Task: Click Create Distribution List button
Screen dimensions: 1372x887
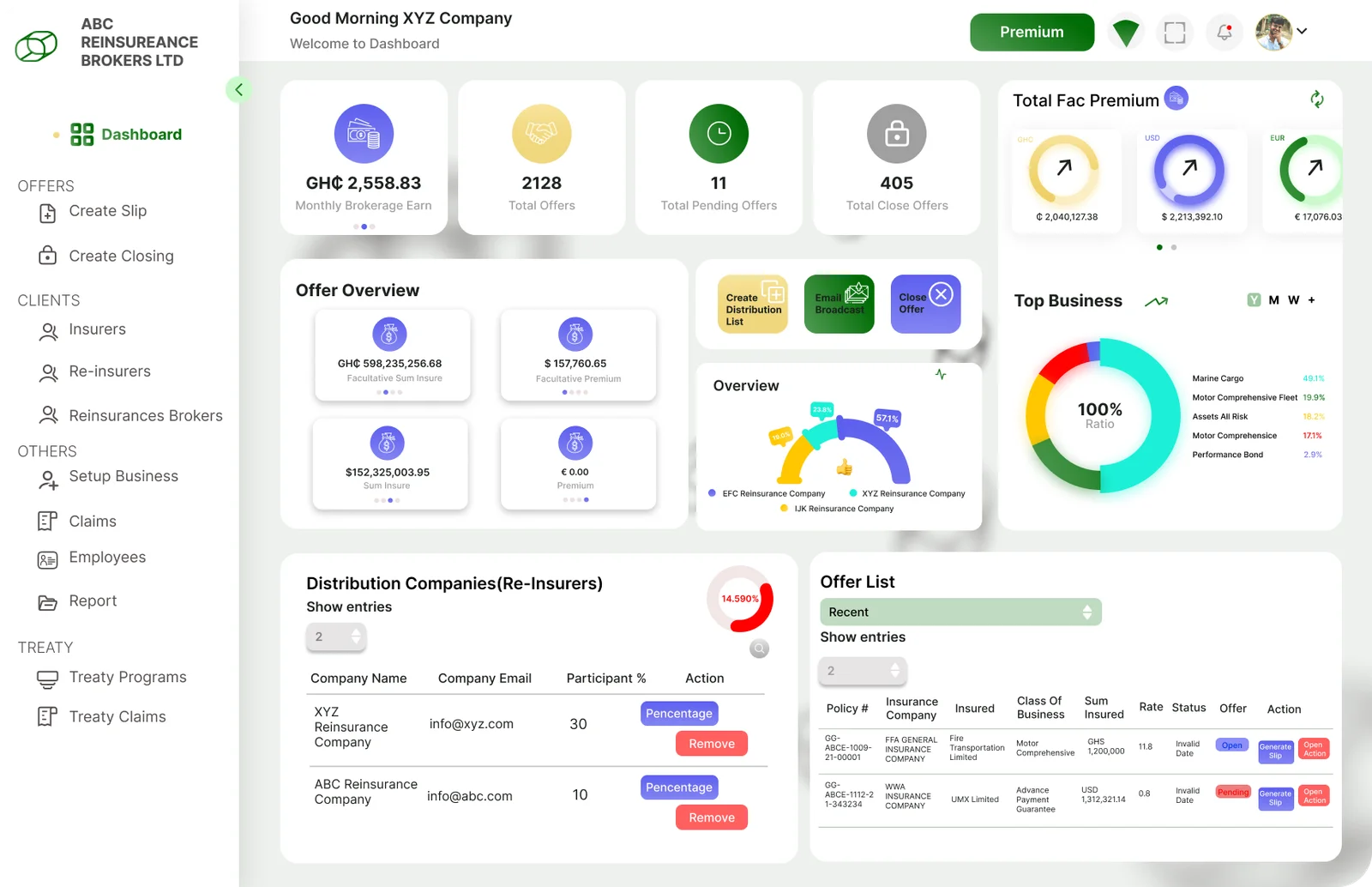Action: pyautogui.click(x=753, y=304)
